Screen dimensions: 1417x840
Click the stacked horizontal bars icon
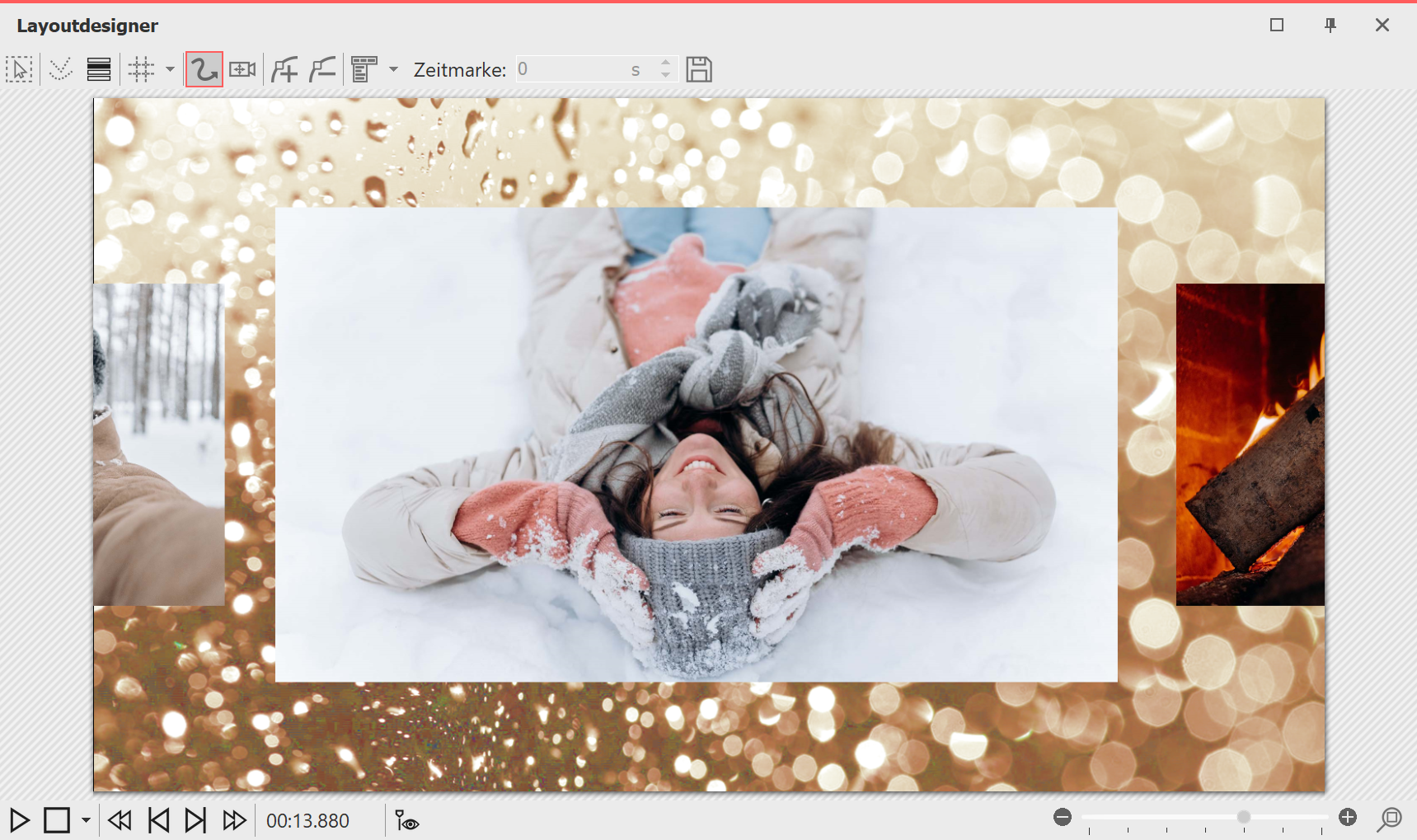pos(99,69)
